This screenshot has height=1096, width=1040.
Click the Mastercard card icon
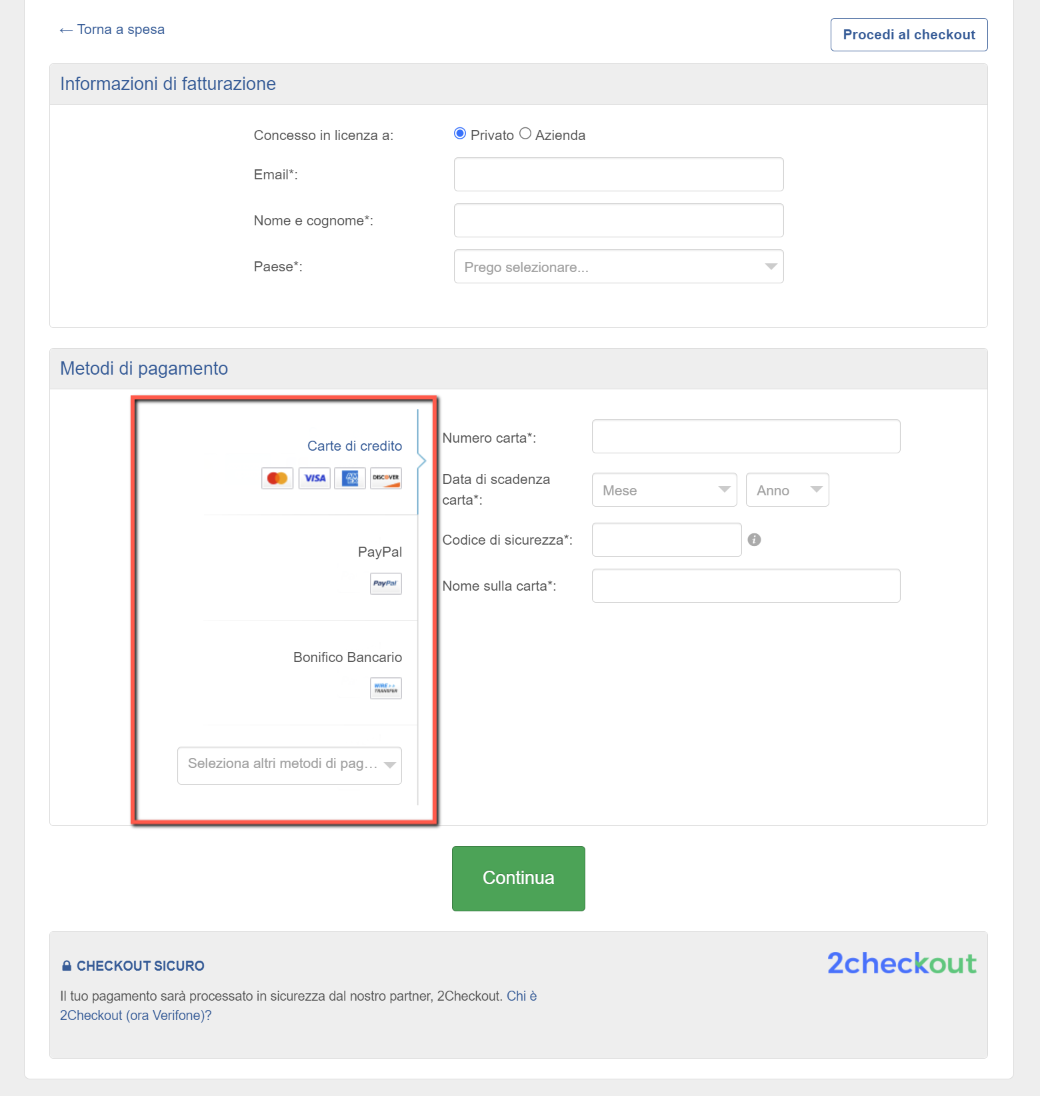(277, 478)
